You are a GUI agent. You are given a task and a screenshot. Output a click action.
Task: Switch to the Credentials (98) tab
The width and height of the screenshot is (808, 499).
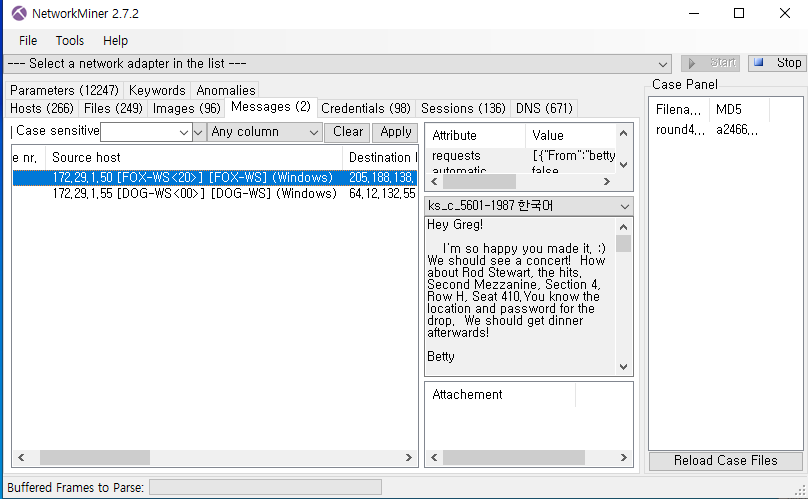(366, 108)
